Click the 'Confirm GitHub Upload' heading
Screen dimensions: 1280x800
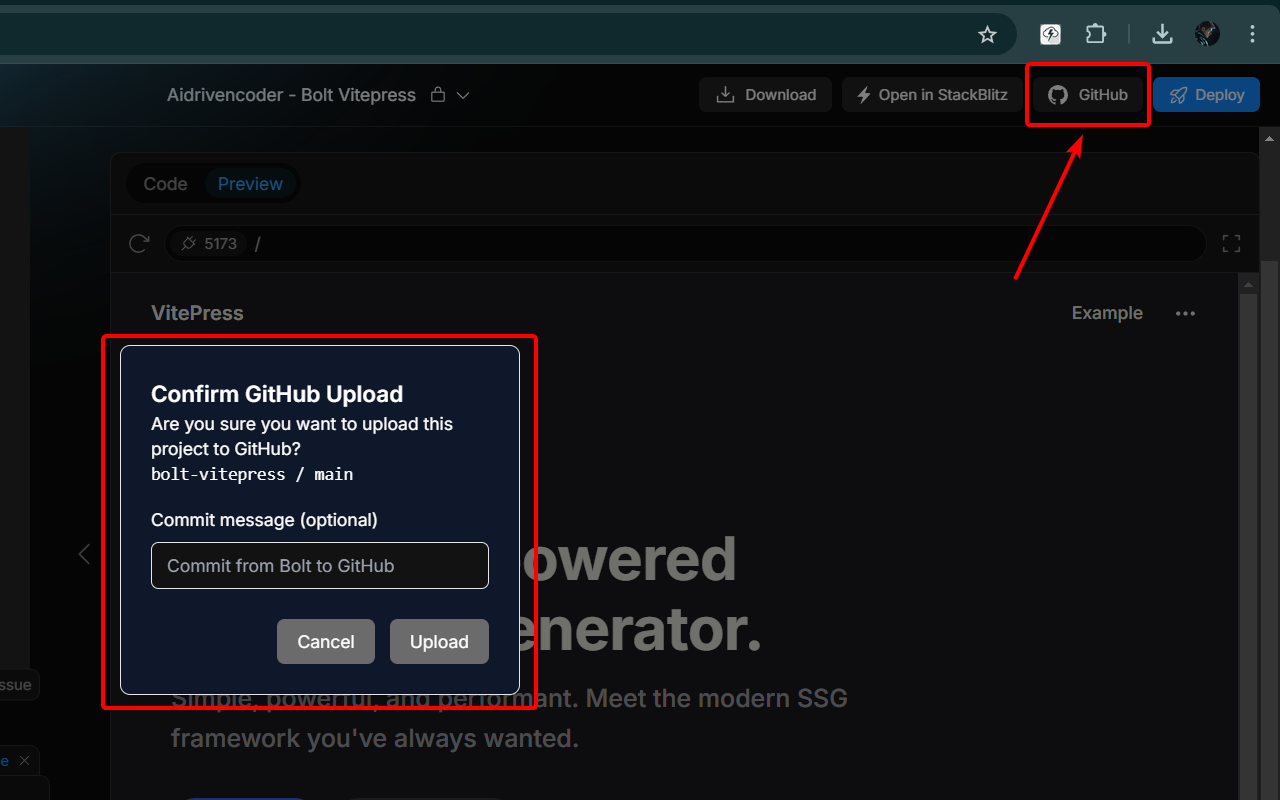coord(277,394)
